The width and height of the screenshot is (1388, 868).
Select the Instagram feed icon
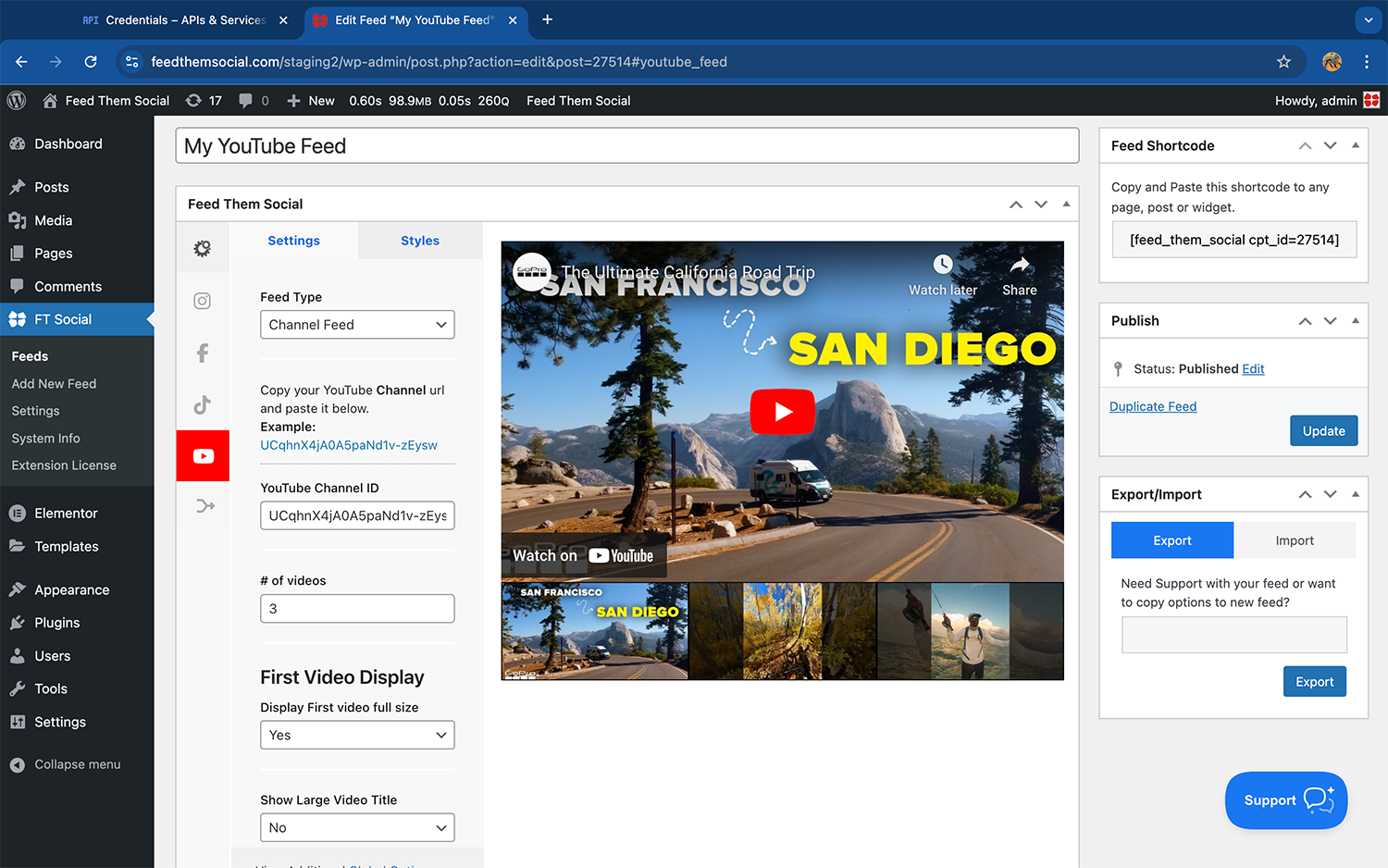click(x=203, y=301)
